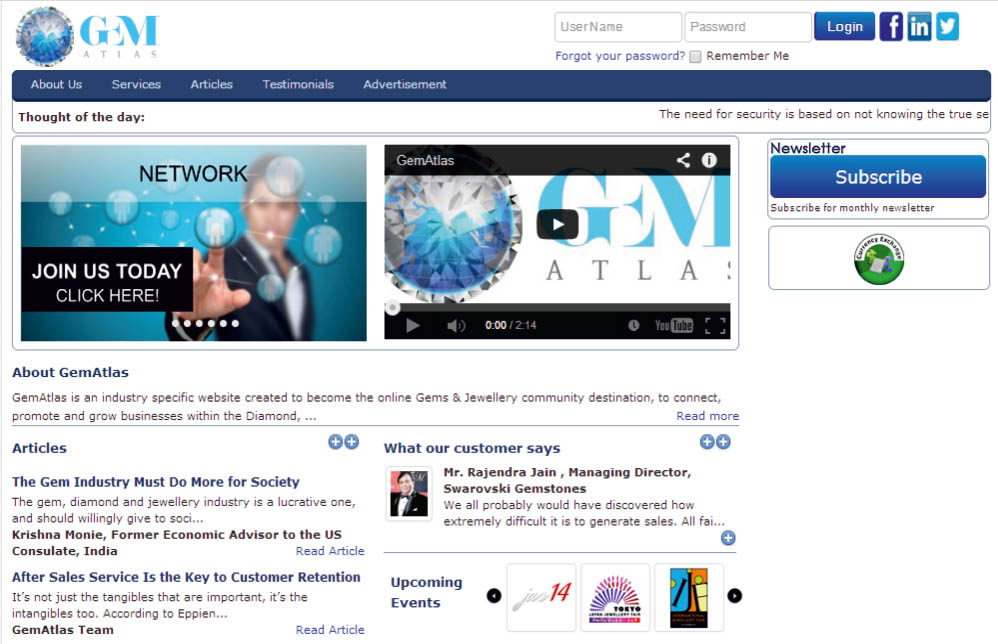Open the Facebook page icon

coord(891,26)
